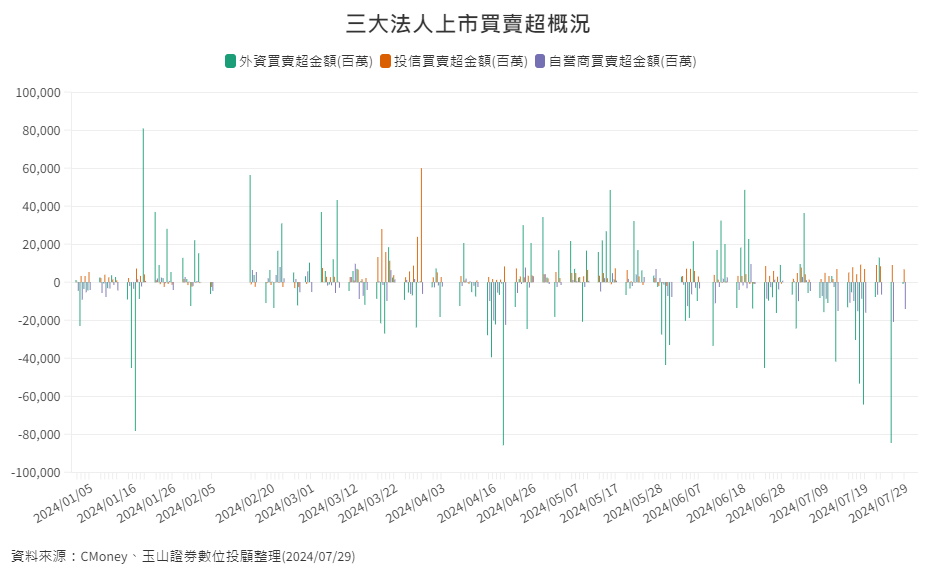Viewport: 936px width, 575px height.
Task: Click the 2024/04/26 date label
Action: tap(507, 504)
